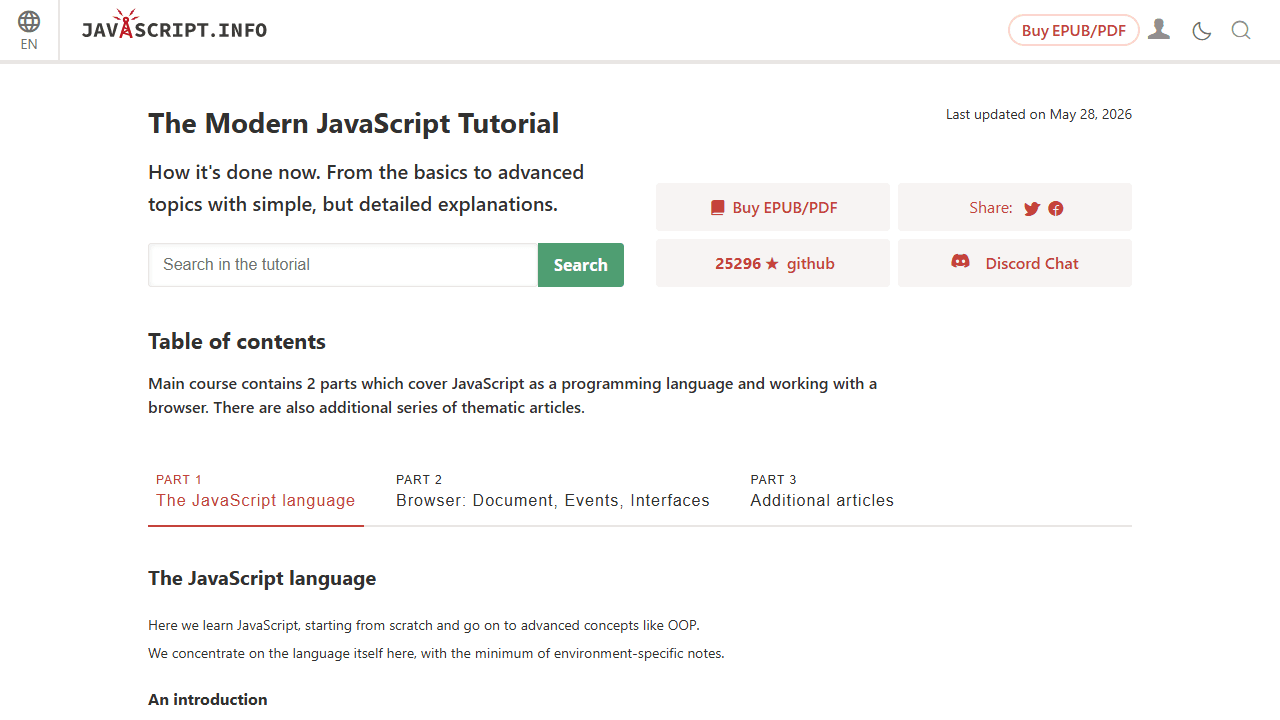This screenshot has height=720, width=1280.
Task: Open the Discord Chat link
Action: tap(1015, 263)
